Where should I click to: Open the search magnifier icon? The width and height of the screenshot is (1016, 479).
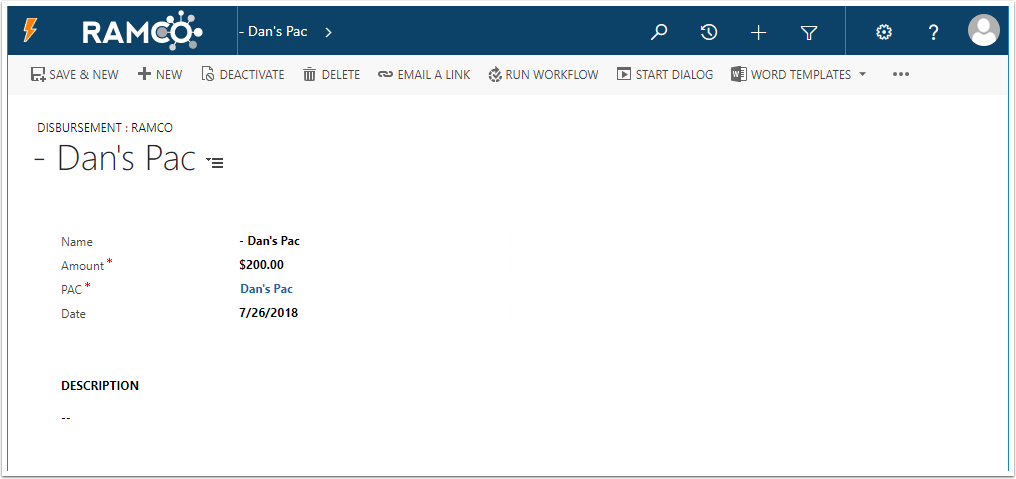659,32
